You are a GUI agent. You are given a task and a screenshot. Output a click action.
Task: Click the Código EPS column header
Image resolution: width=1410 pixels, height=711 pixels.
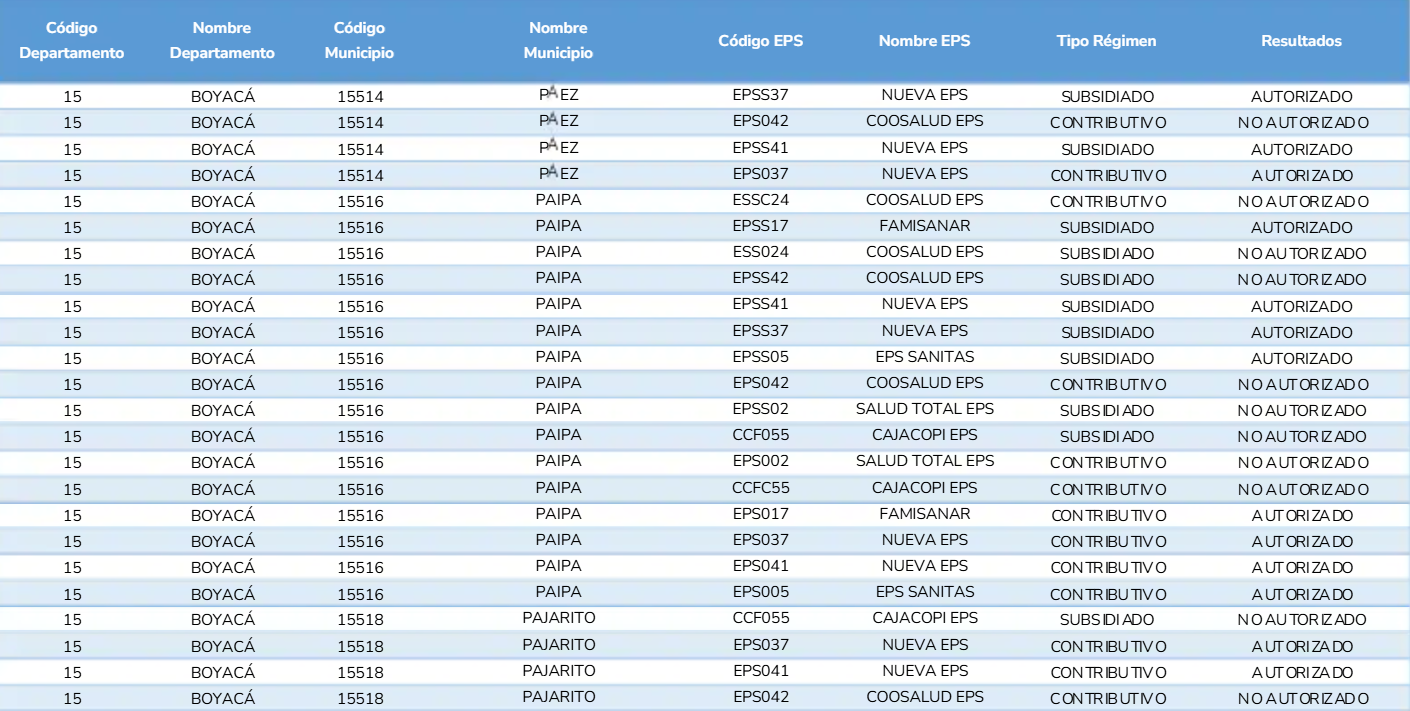tap(760, 41)
